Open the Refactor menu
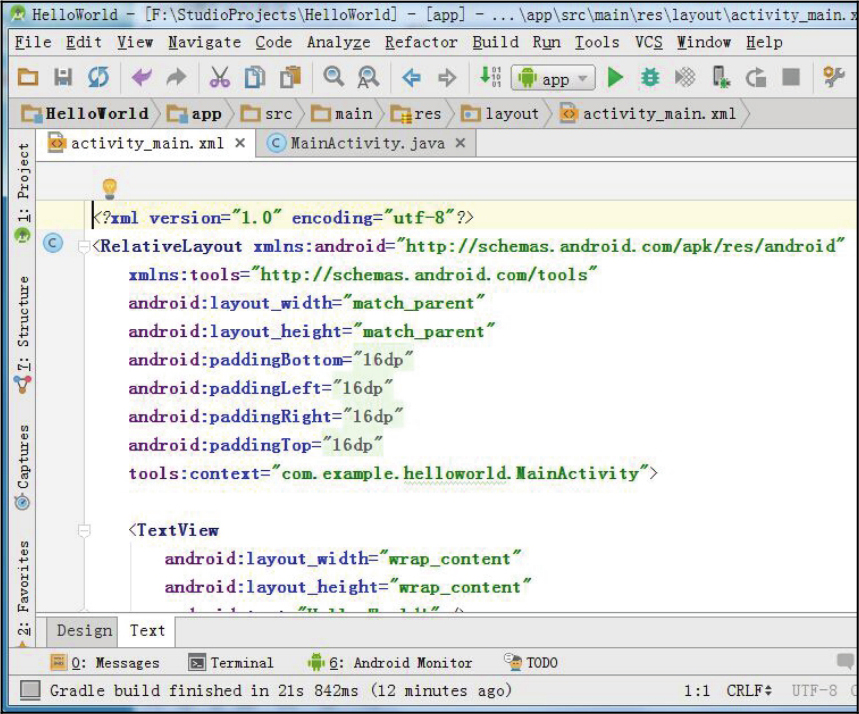 pyautogui.click(x=422, y=42)
